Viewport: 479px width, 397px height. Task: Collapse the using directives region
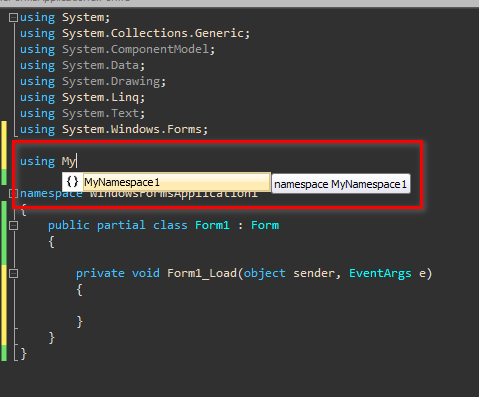click(x=13, y=17)
